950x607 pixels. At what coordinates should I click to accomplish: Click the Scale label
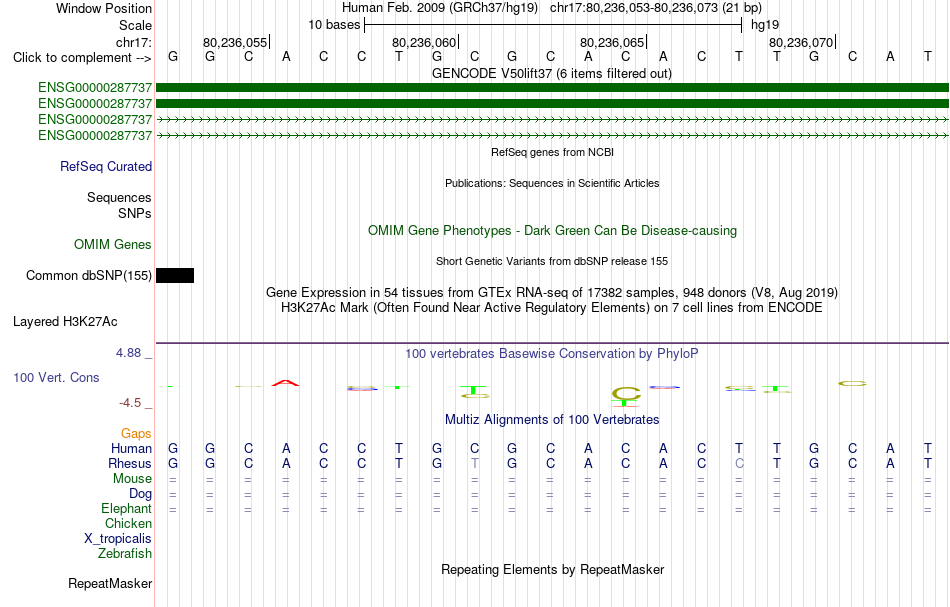[x=136, y=25]
